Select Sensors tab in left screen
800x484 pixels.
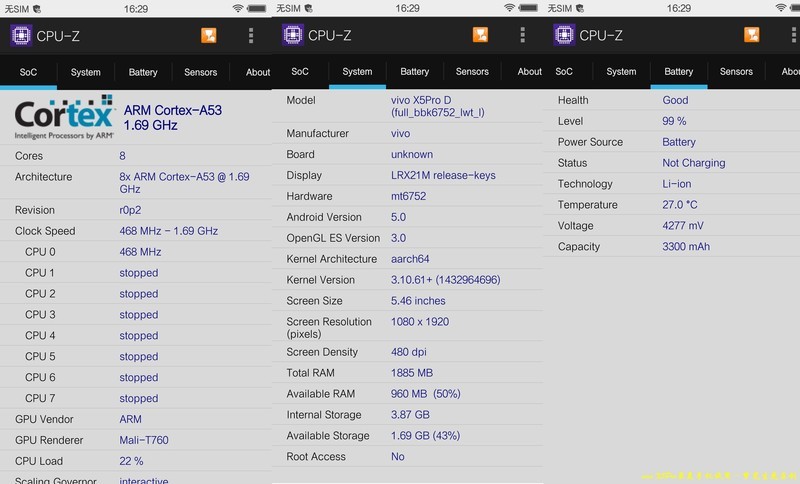(201, 72)
